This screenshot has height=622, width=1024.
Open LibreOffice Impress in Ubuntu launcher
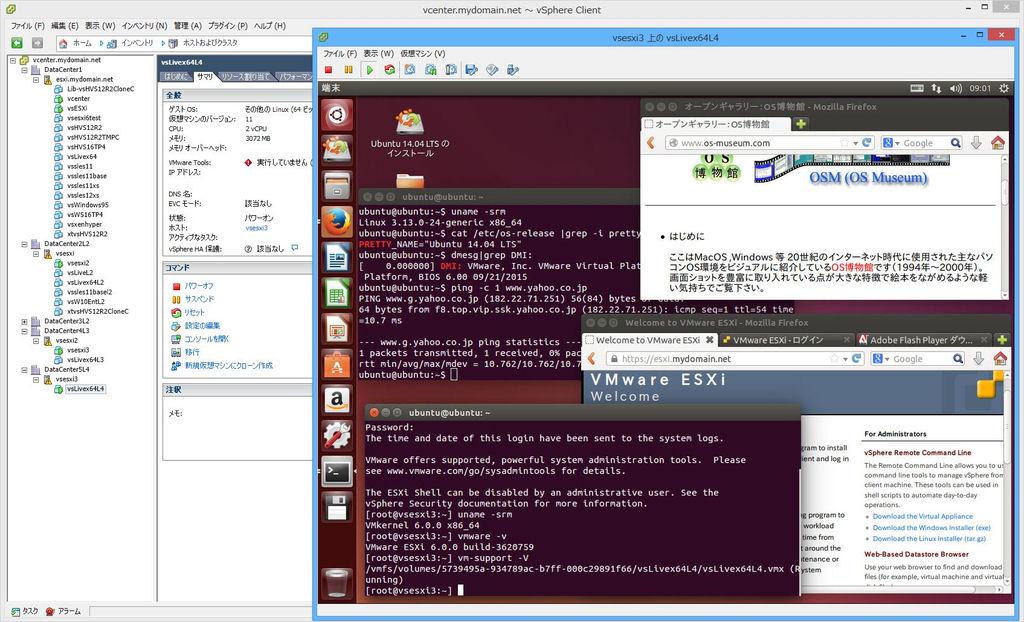tap(337, 329)
